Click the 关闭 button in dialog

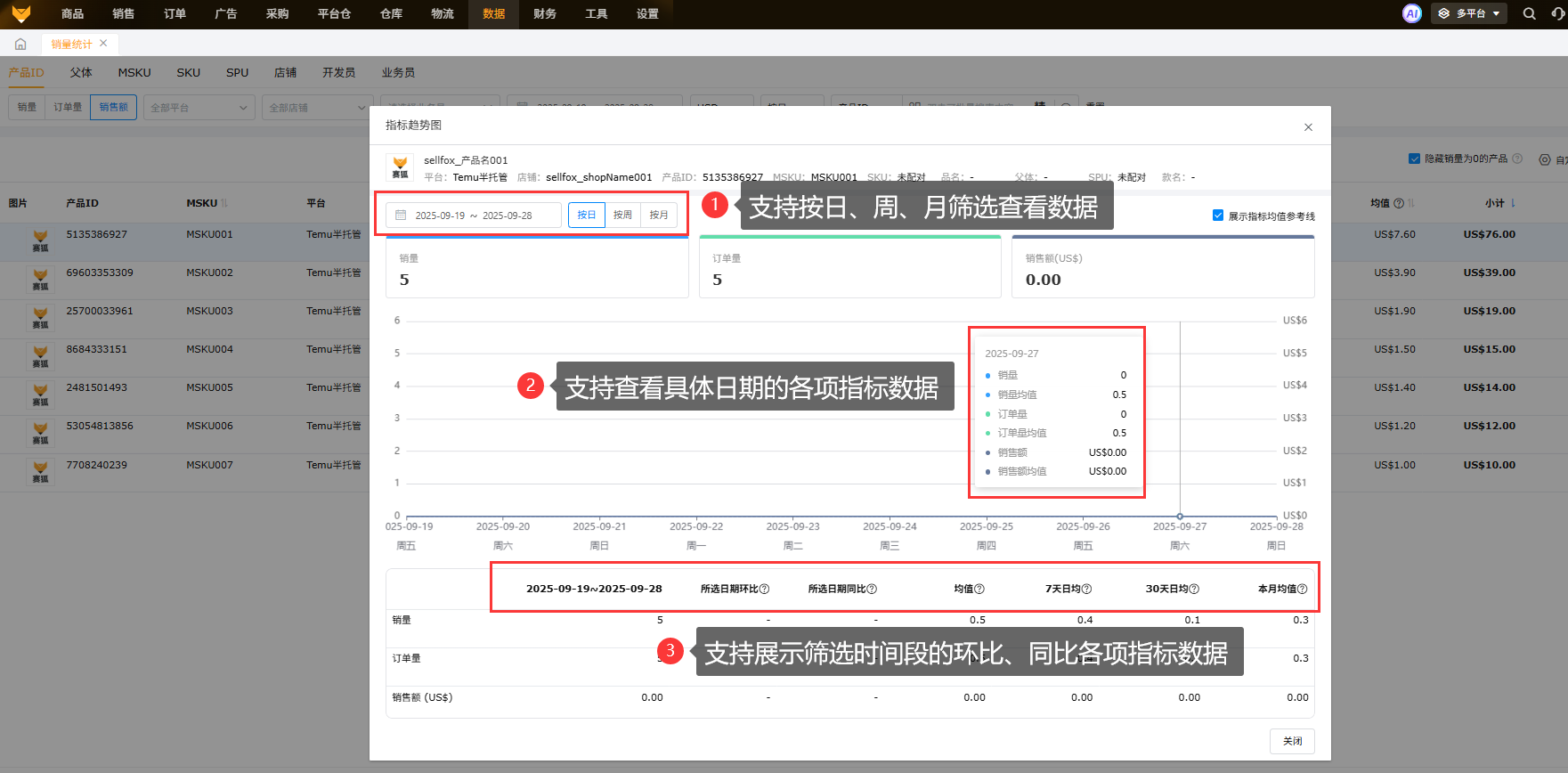tap(1292, 741)
